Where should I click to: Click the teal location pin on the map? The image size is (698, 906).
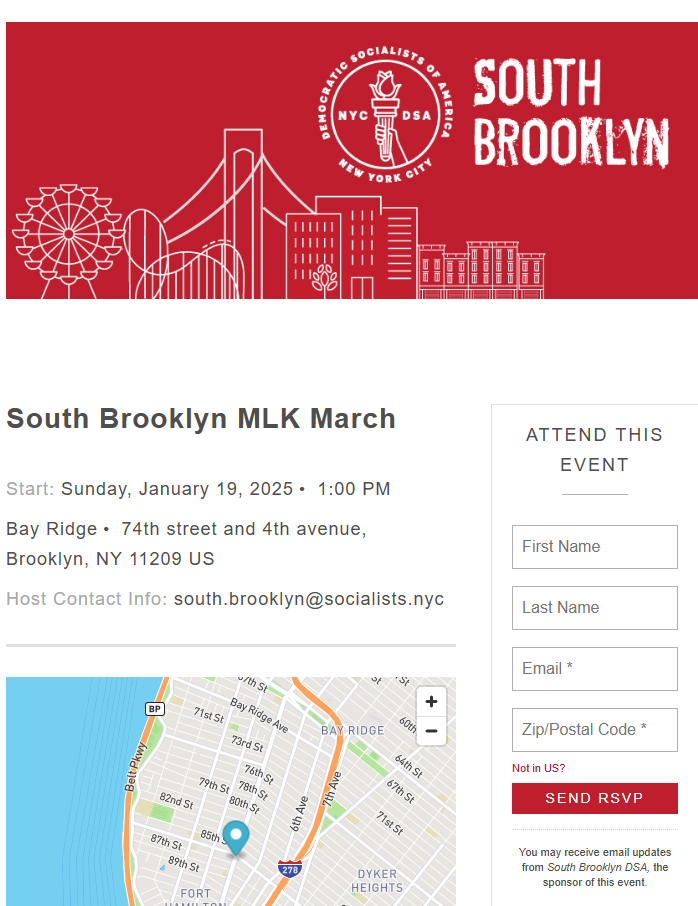click(236, 838)
